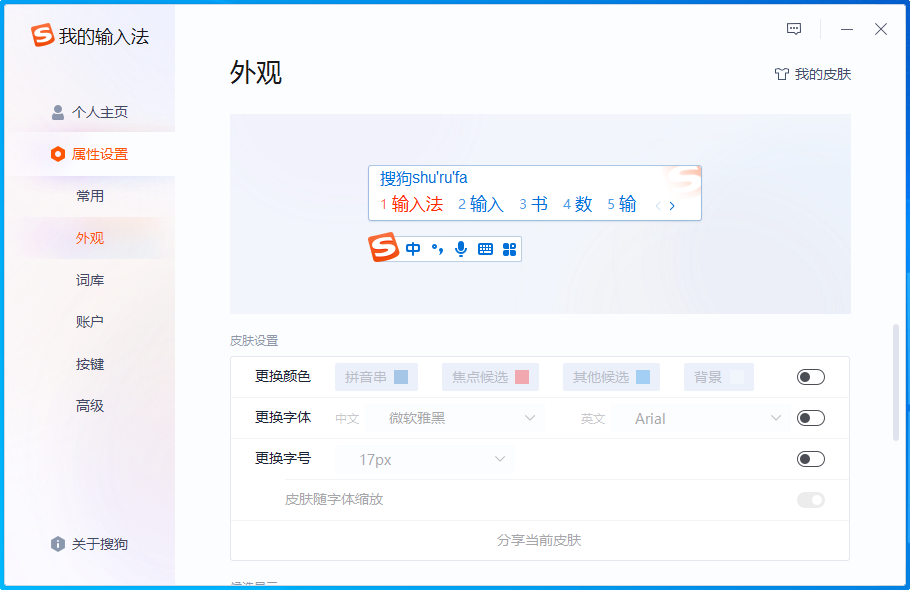Close the settings window
The height and width of the screenshot is (590, 910).
coord(880,29)
